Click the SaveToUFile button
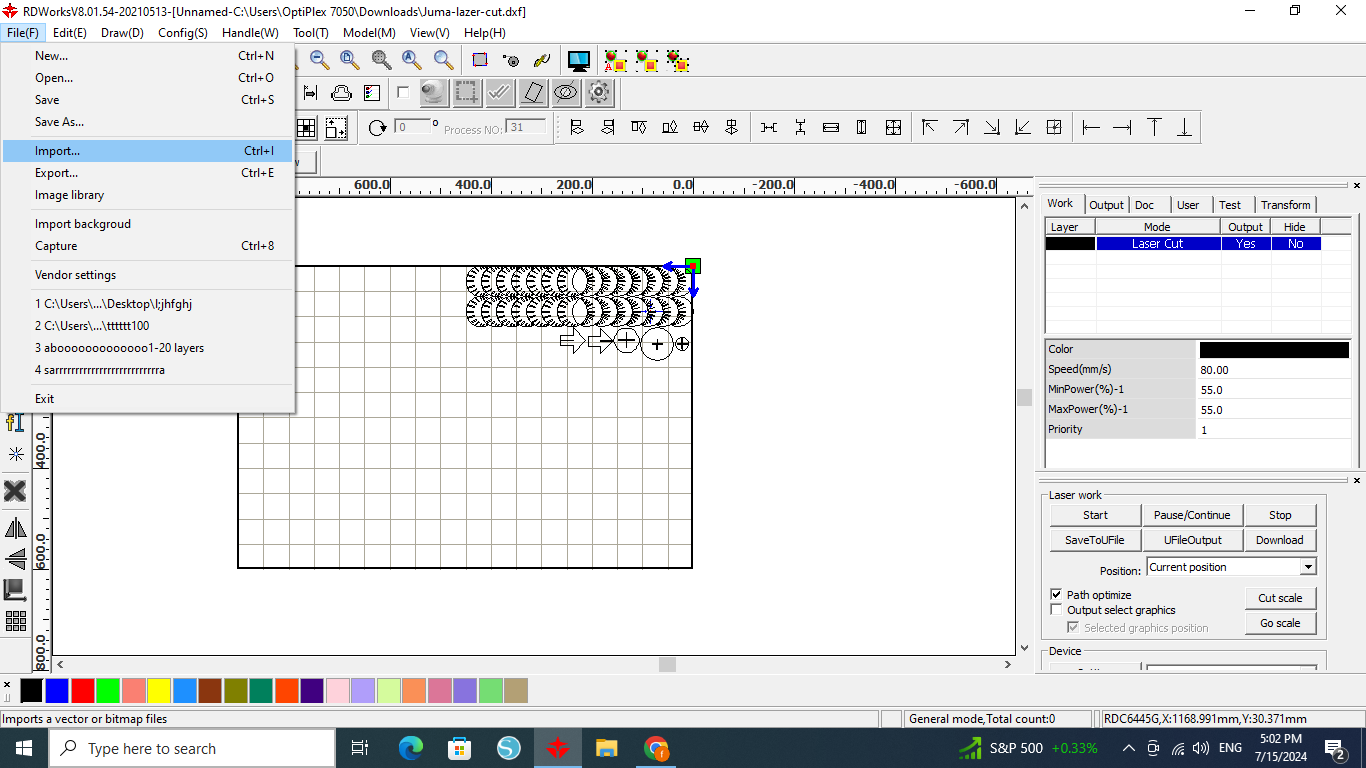This screenshot has height=768, width=1366. [x=1095, y=540]
